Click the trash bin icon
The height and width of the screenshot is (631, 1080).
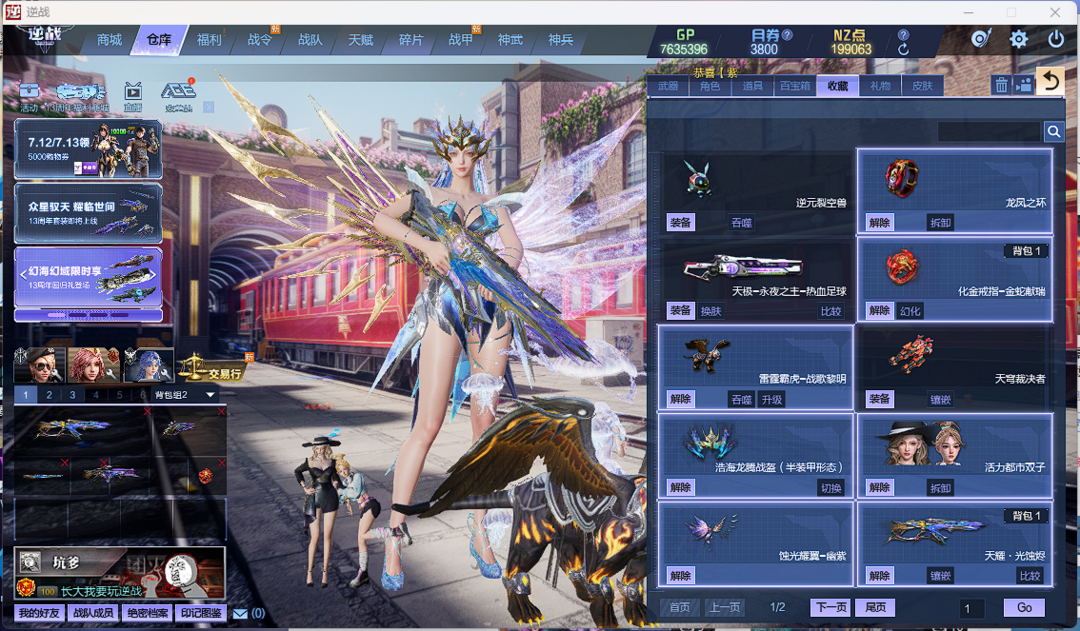click(x=1001, y=85)
